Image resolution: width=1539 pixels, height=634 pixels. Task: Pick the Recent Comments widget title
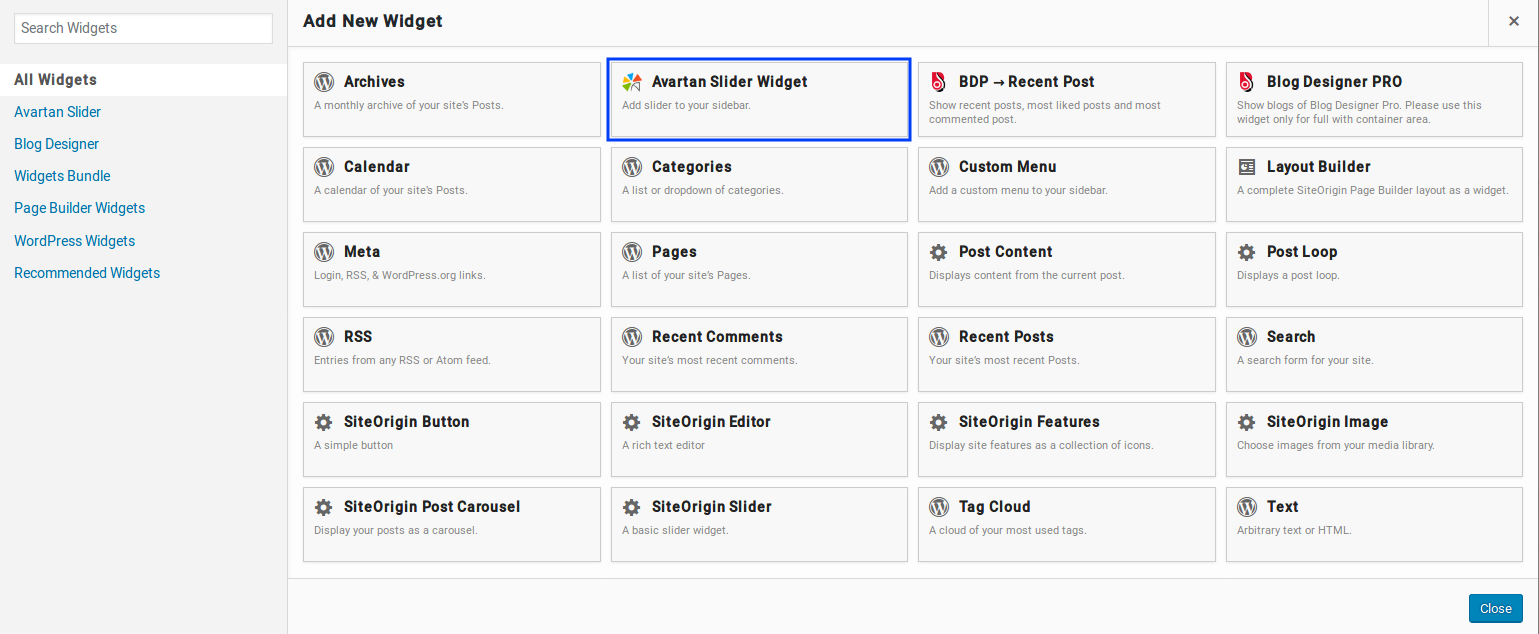[x=717, y=337]
